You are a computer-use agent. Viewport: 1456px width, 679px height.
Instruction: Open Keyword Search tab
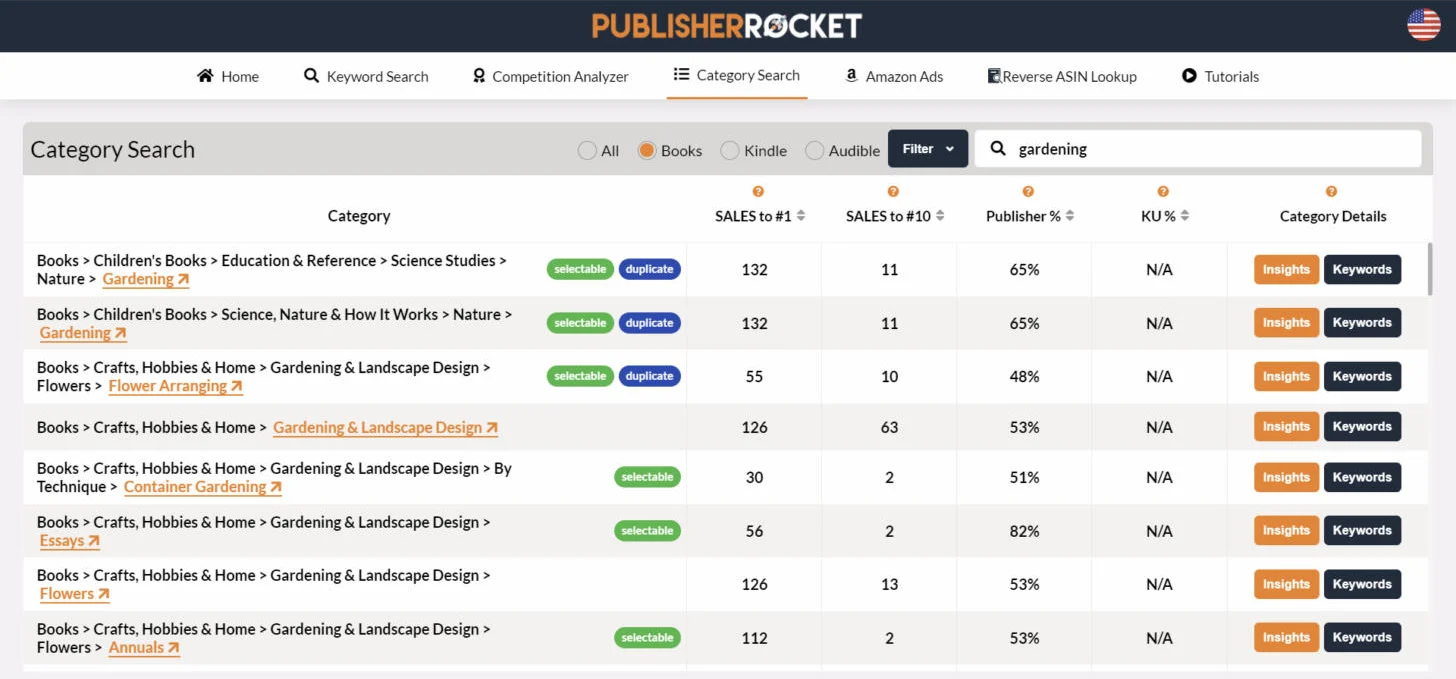(x=366, y=76)
